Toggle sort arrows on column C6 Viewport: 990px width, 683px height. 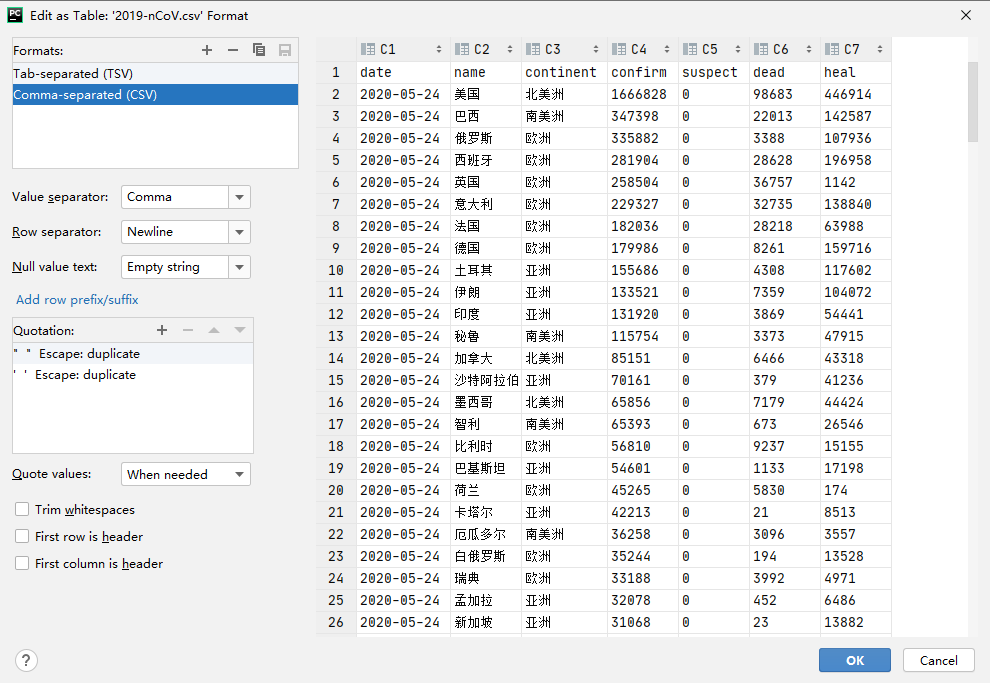click(809, 49)
